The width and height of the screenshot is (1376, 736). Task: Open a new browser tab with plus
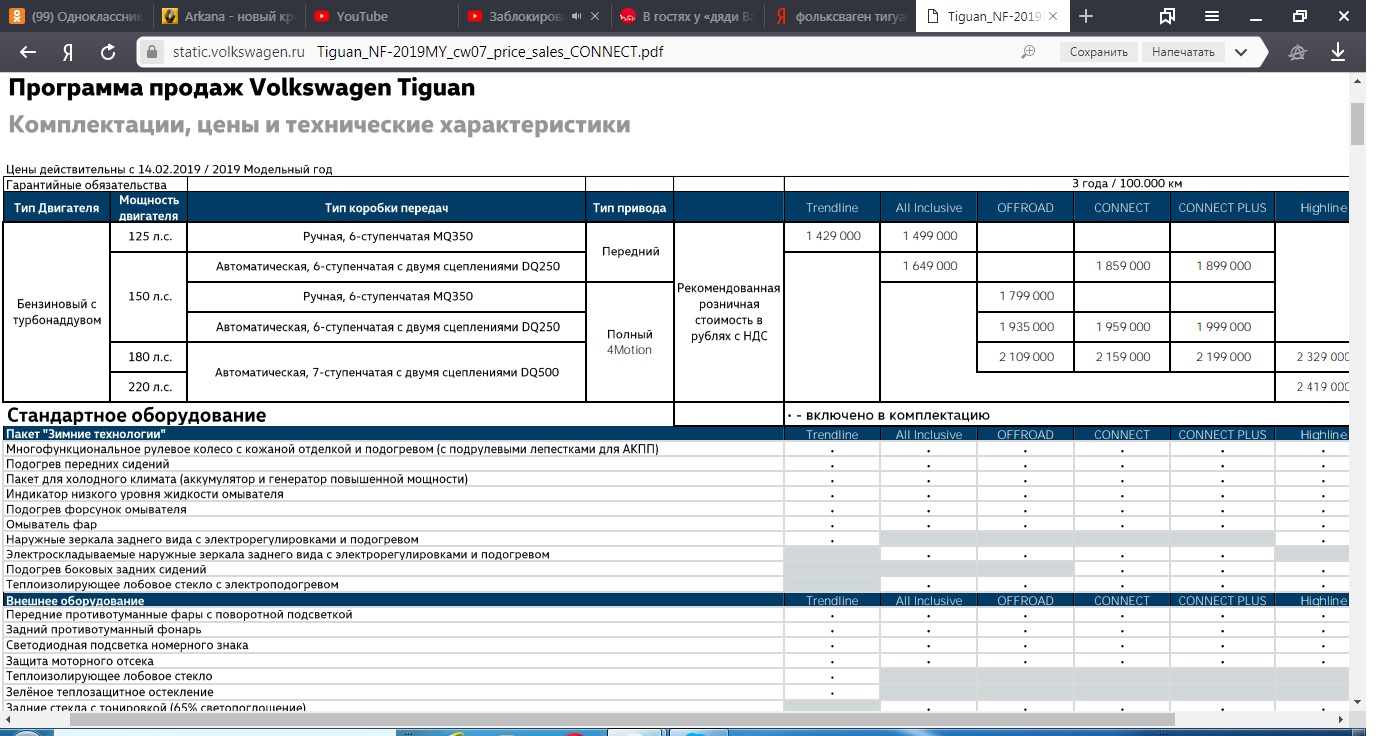point(1086,16)
